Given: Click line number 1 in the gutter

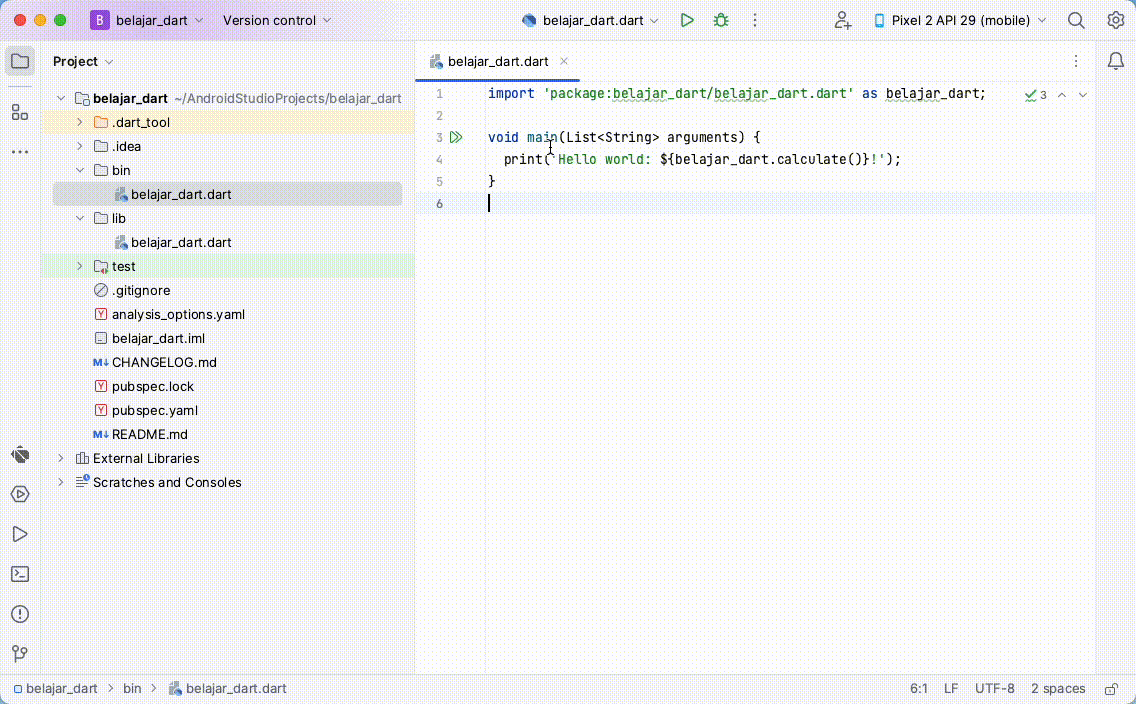Looking at the screenshot, I should [439, 94].
